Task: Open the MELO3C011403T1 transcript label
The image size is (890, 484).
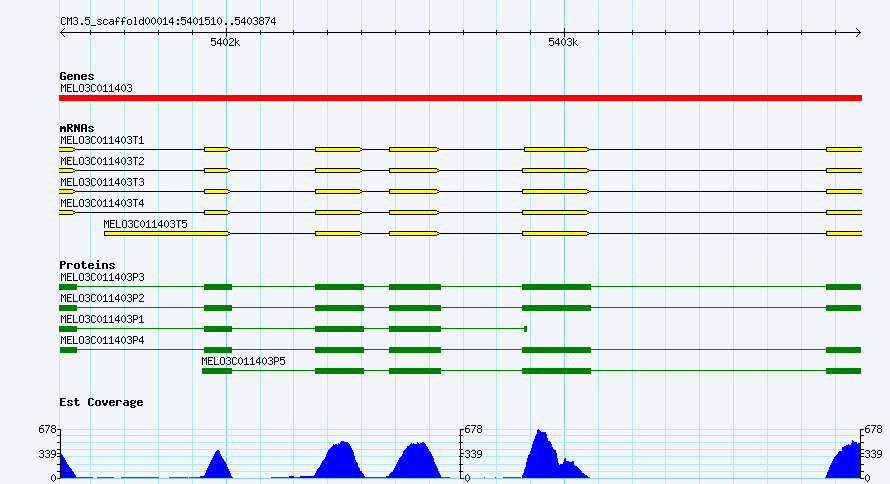Action: [x=102, y=141]
